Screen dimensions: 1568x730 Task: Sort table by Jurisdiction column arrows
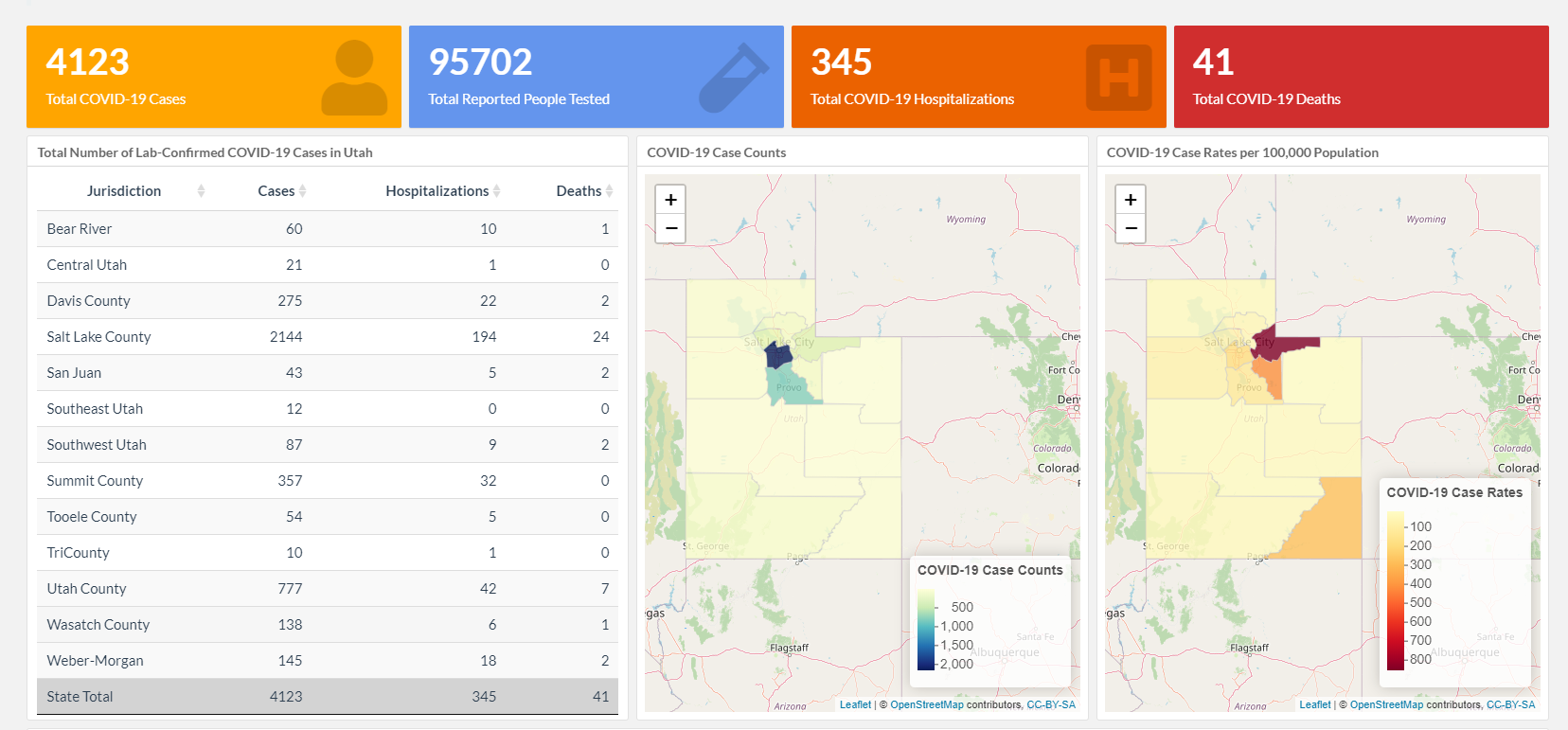coord(201,191)
